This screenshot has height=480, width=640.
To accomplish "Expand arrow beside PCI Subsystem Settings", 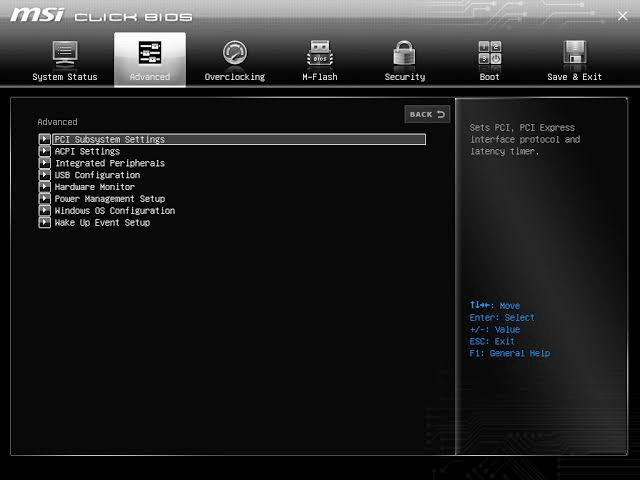I will [x=44, y=139].
